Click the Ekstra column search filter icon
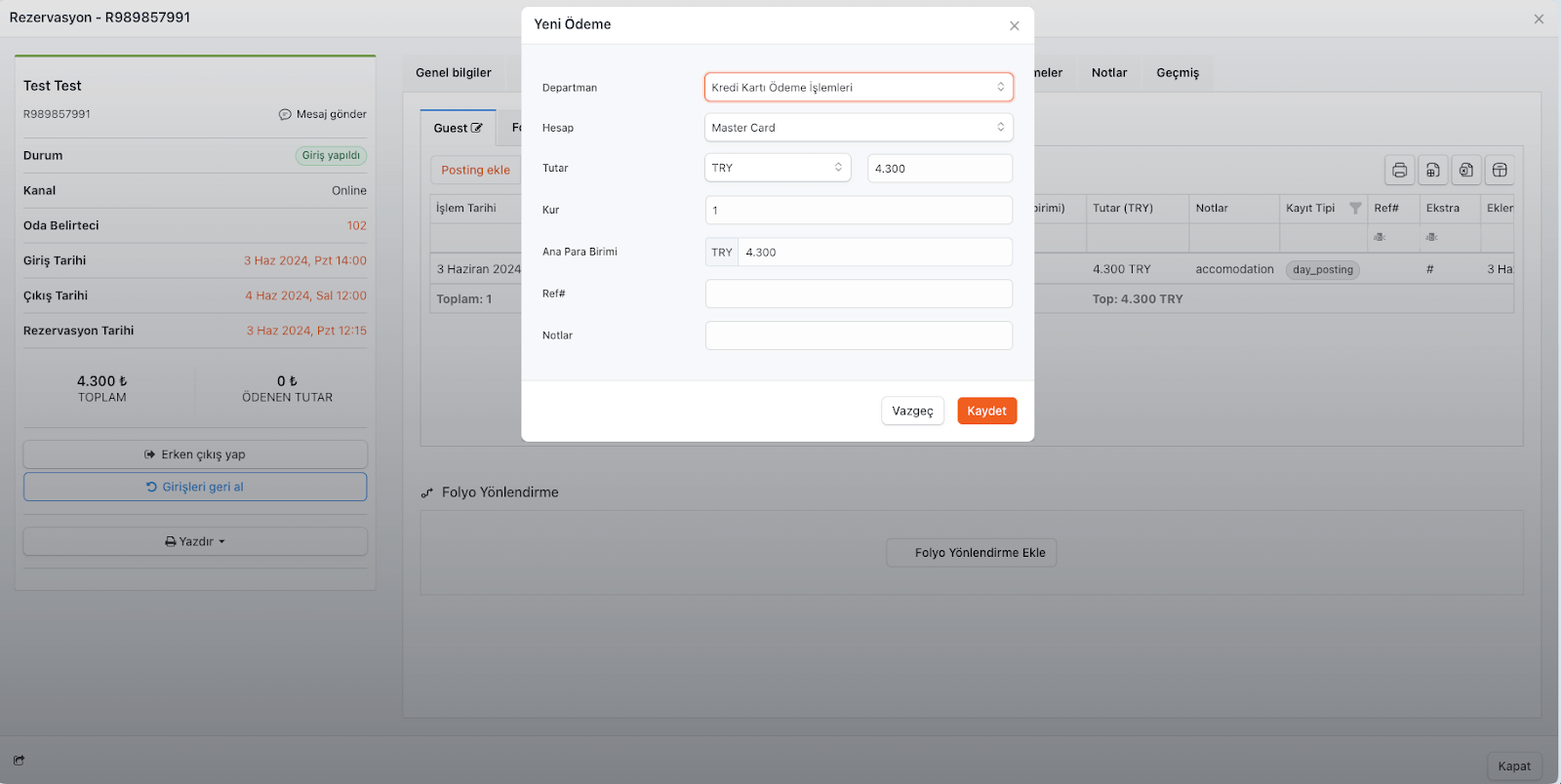This screenshot has width=1561, height=784. click(x=1431, y=237)
